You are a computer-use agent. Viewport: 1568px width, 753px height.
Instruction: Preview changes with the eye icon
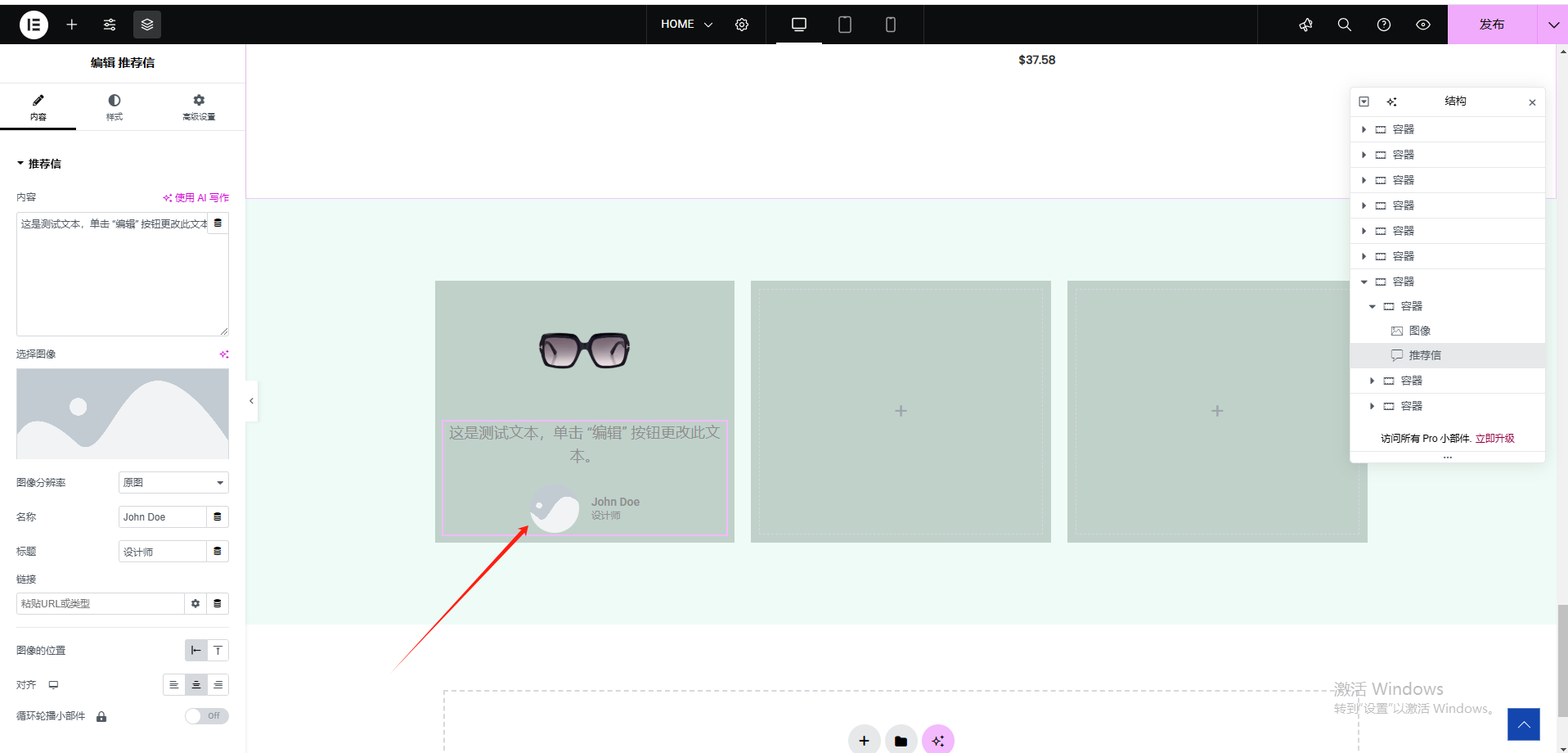pos(1423,25)
